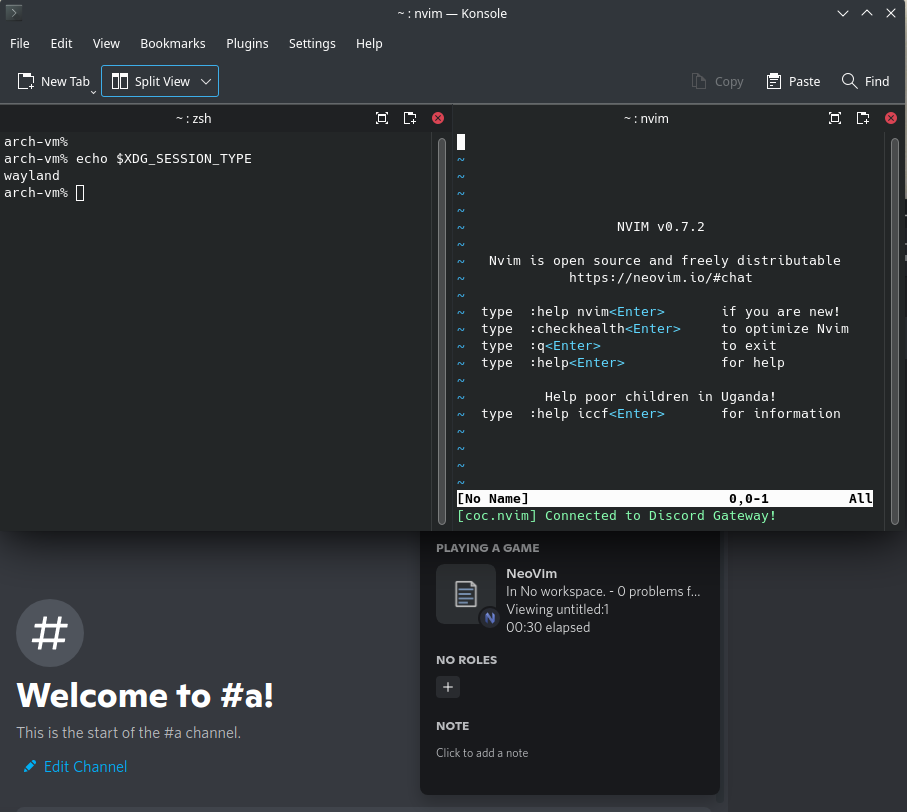Maximize the zsh terminal pane
The width and height of the screenshot is (907, 812).
point(382,119)
